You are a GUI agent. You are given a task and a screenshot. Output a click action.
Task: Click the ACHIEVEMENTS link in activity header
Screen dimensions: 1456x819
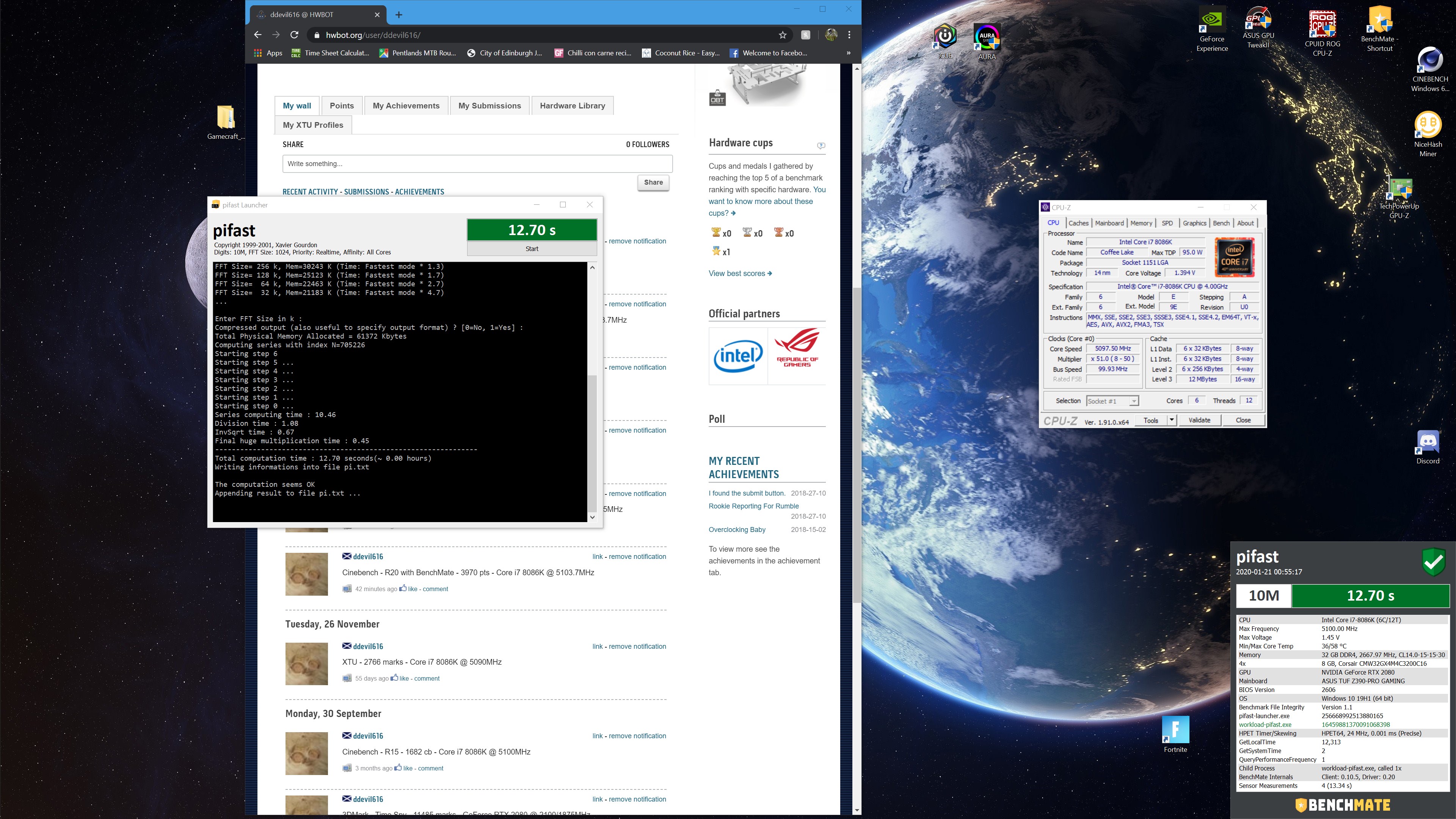coord(419,192)
